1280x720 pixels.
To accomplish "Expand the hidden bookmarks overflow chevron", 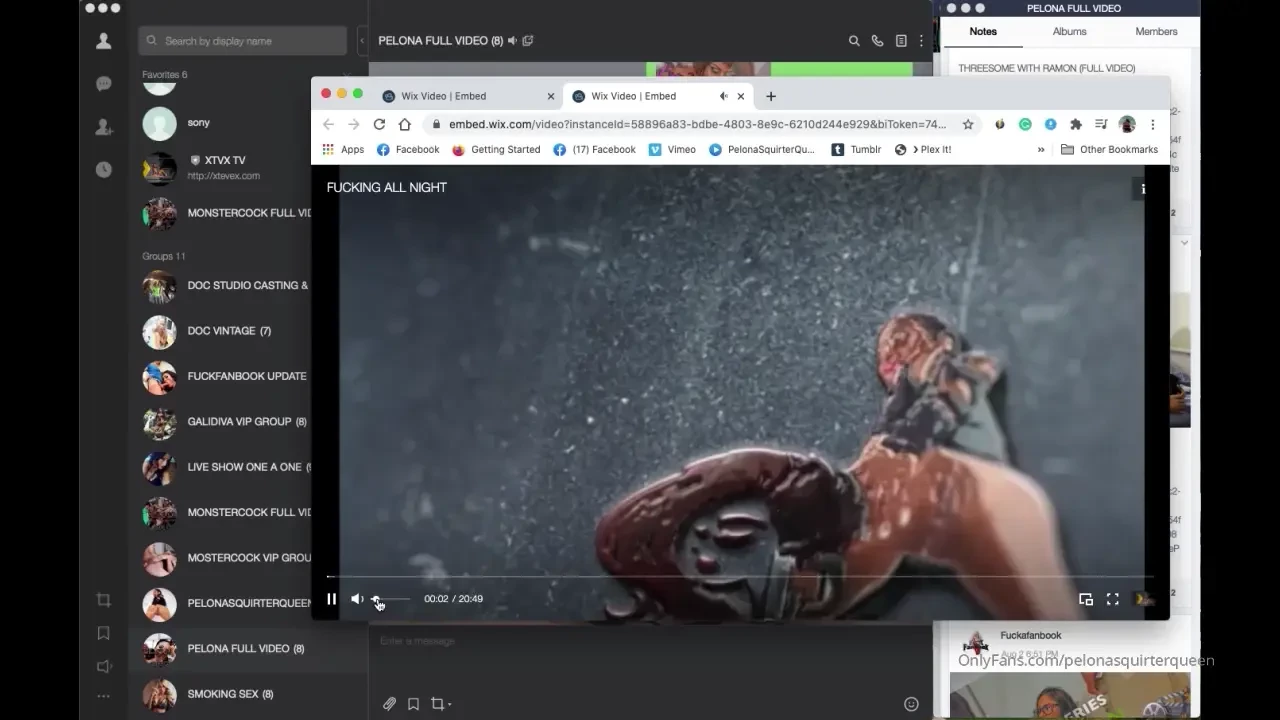I will point(1041,150).
